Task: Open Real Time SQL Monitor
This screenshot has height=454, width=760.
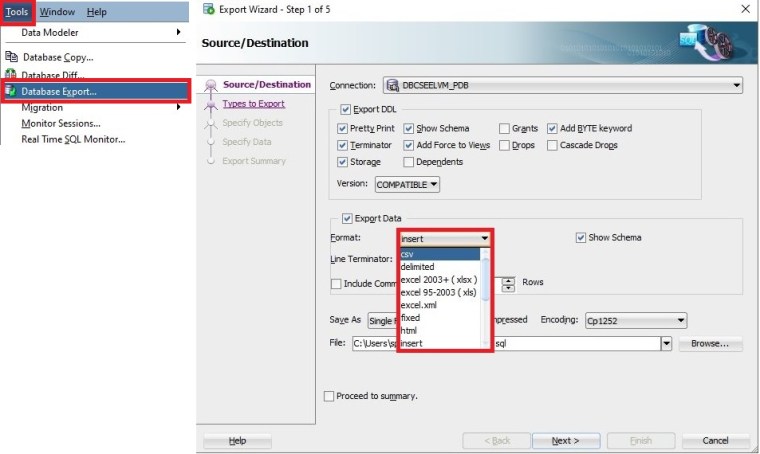Action: 73,139
